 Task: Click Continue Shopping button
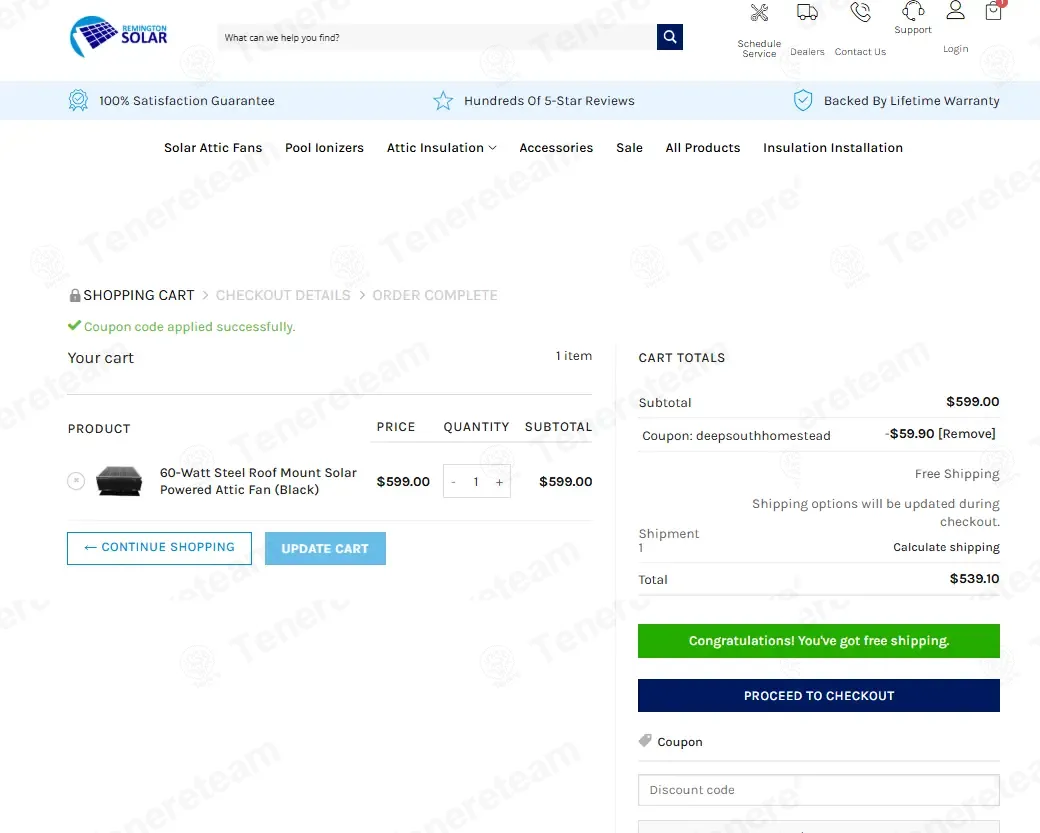(159, 548)
